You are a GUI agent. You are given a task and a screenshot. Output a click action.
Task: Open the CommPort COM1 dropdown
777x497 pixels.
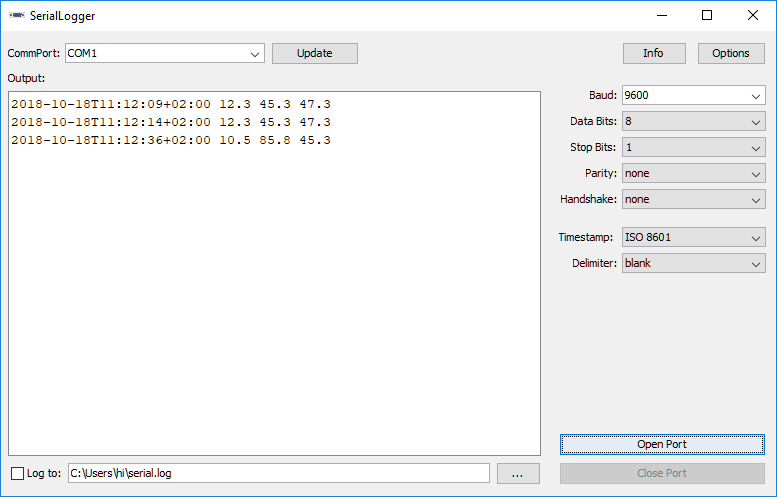click(x=165, y=54)
